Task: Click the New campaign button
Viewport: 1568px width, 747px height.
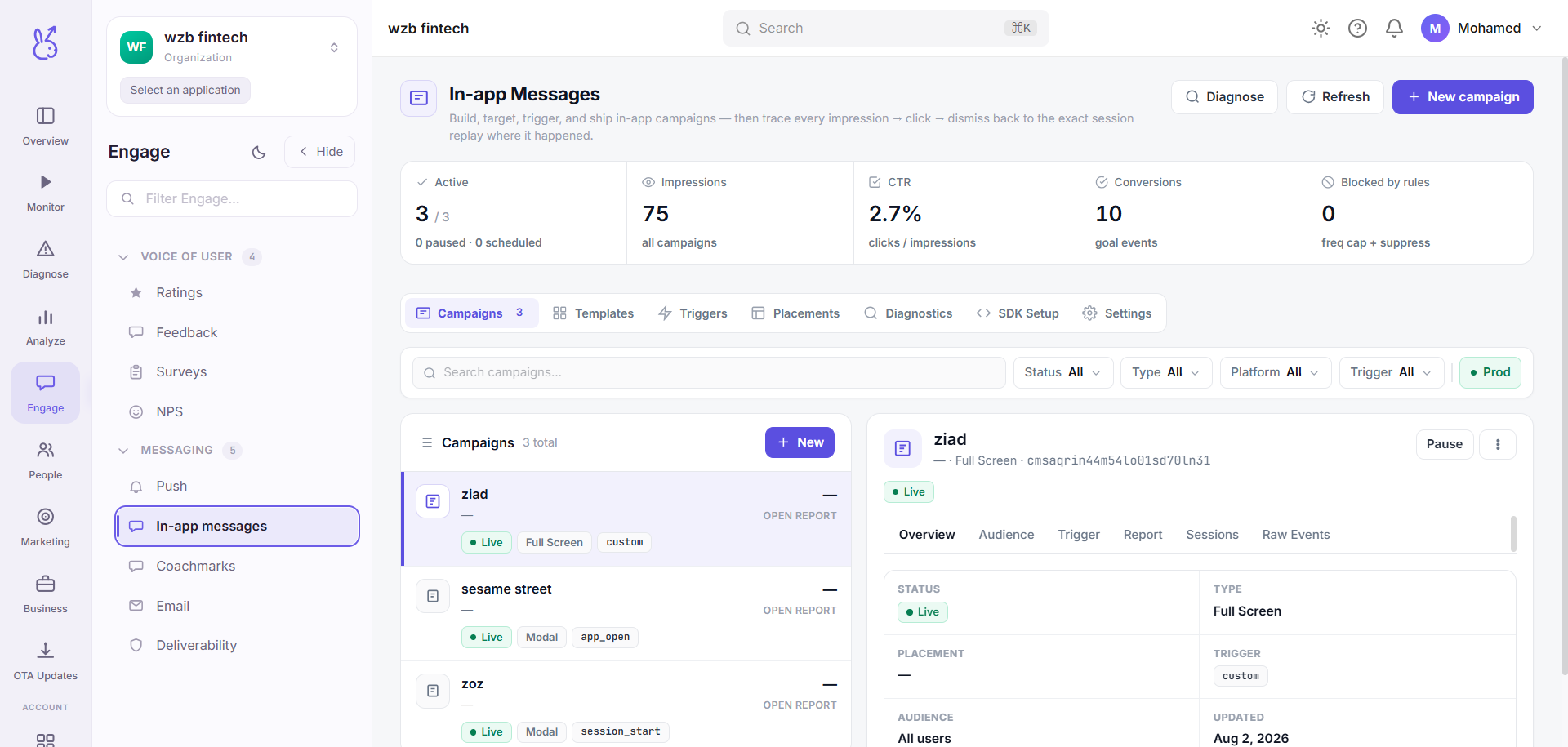Action: (x=1463, y=97)
